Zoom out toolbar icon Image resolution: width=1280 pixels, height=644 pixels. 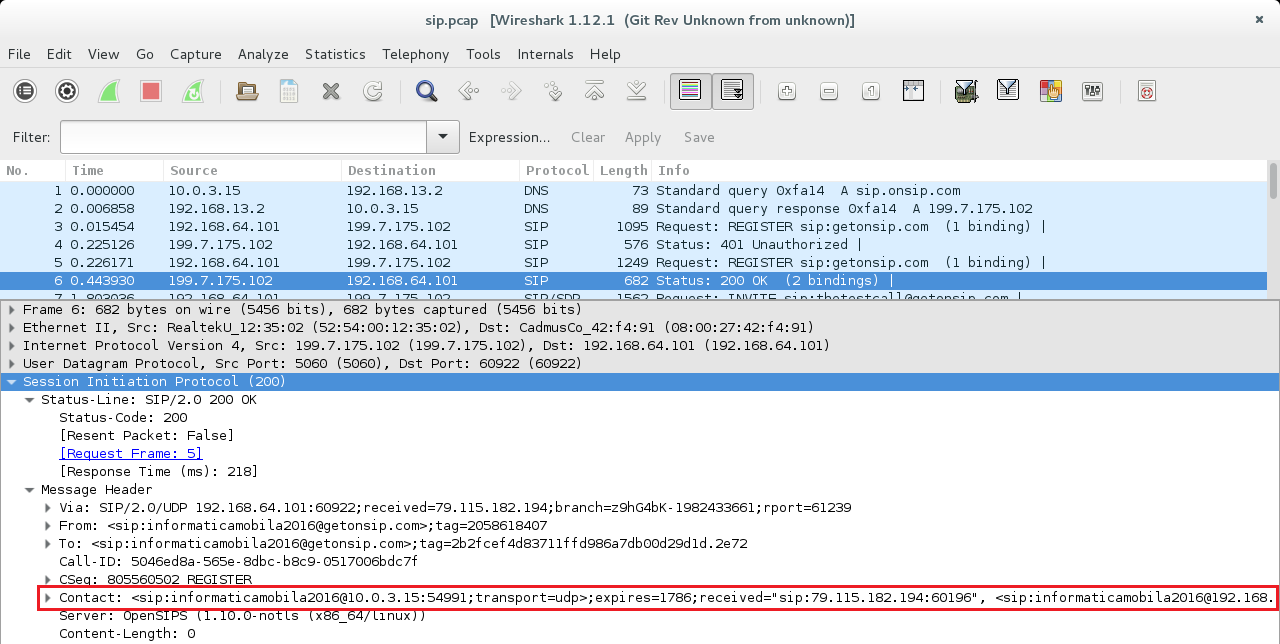pos(829,92)
